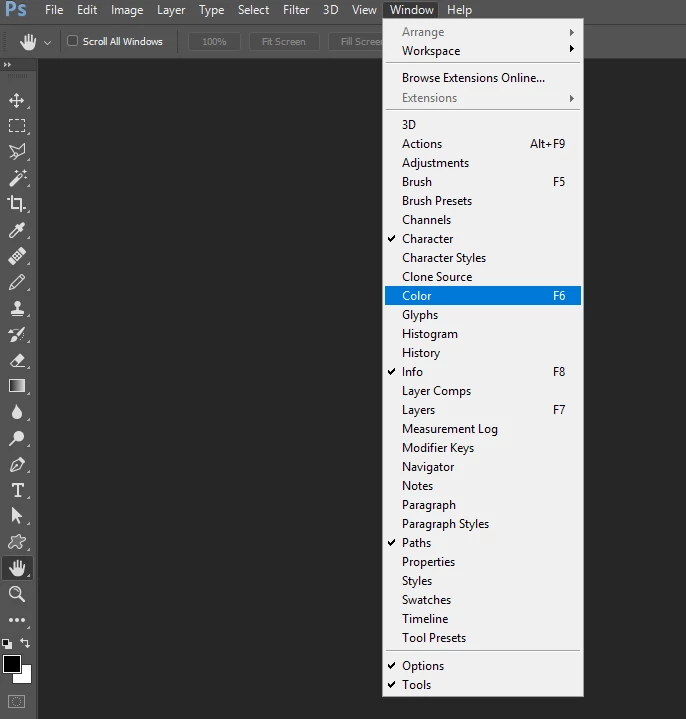This screenshot has width=686, height=719.
Task: Select the Gradient tool
Action: tap(17, 386)
